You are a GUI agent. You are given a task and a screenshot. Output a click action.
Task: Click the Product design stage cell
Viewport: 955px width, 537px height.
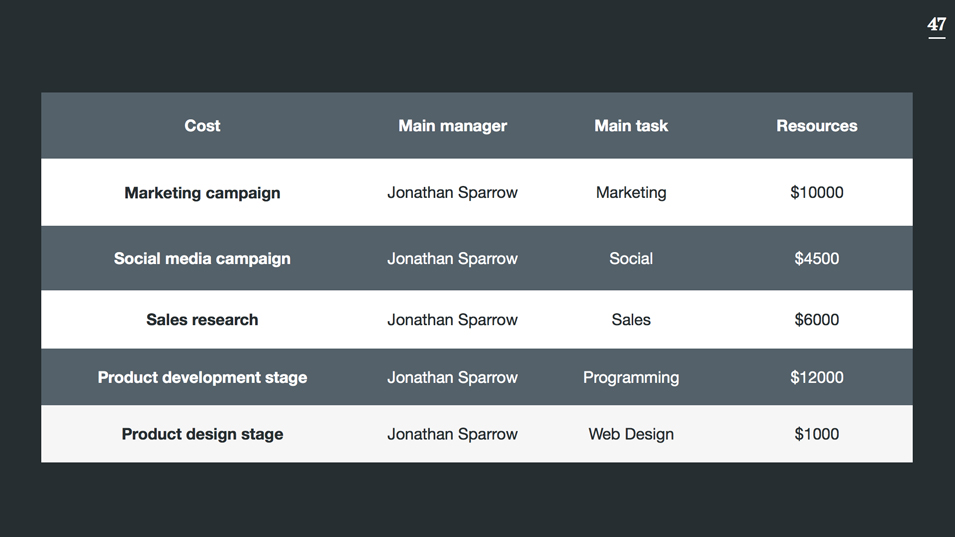202,434
